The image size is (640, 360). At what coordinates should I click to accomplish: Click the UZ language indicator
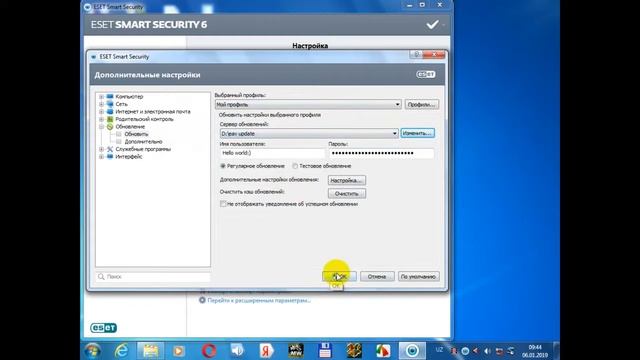(439, 350)
